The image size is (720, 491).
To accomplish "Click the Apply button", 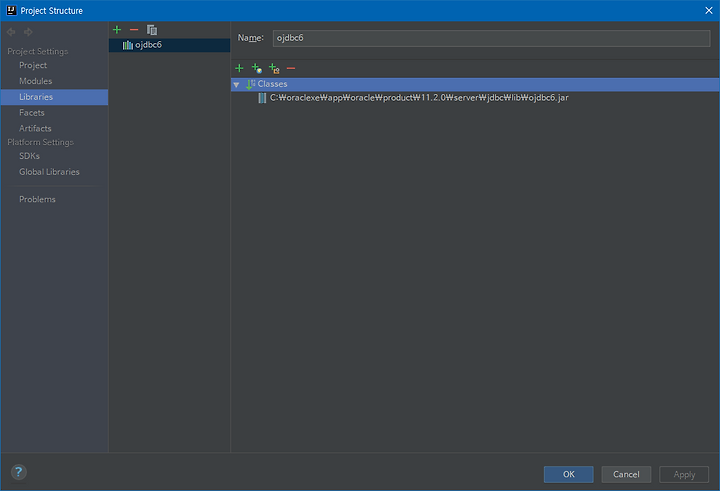I will coord(684,474).
